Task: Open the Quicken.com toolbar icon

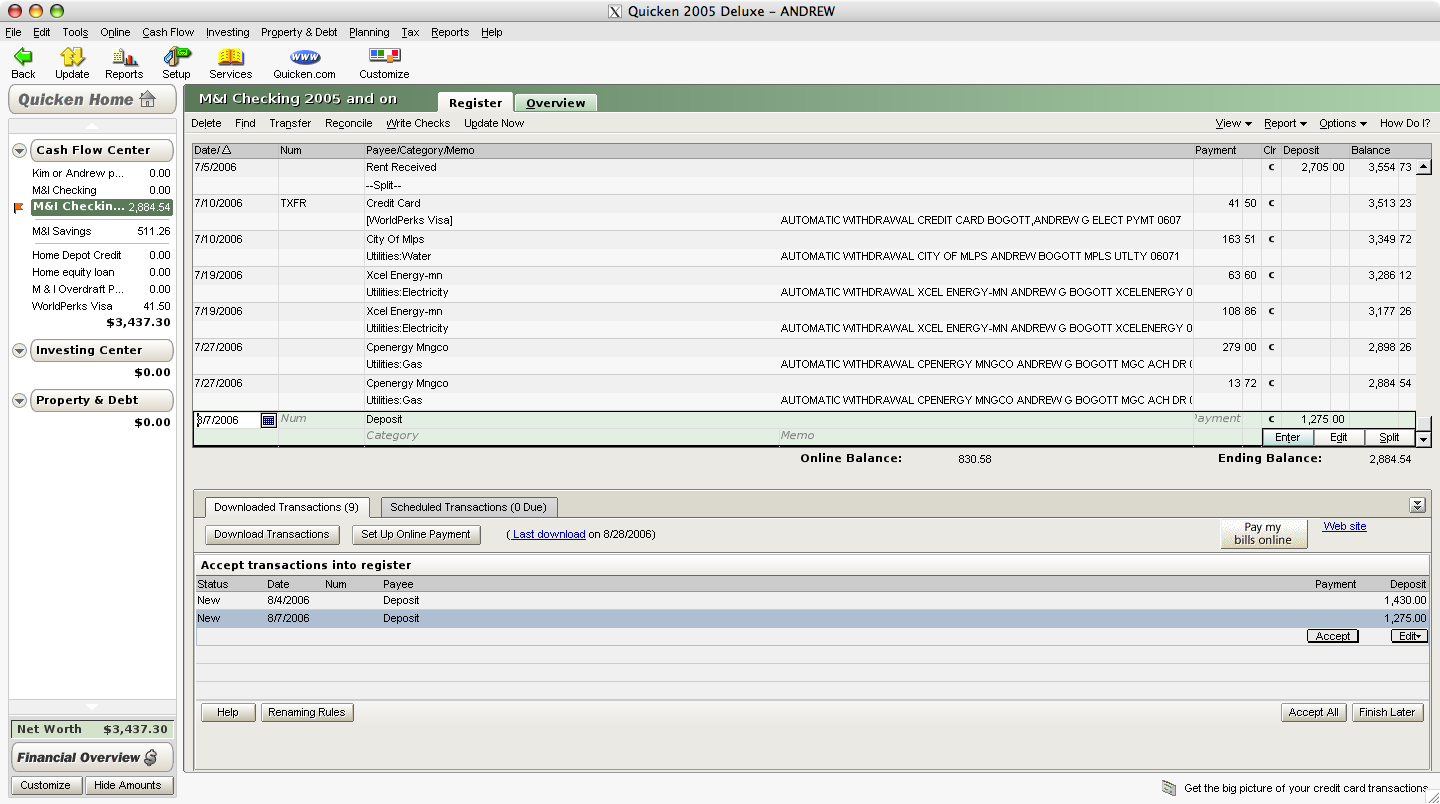Action: (305, 62)
